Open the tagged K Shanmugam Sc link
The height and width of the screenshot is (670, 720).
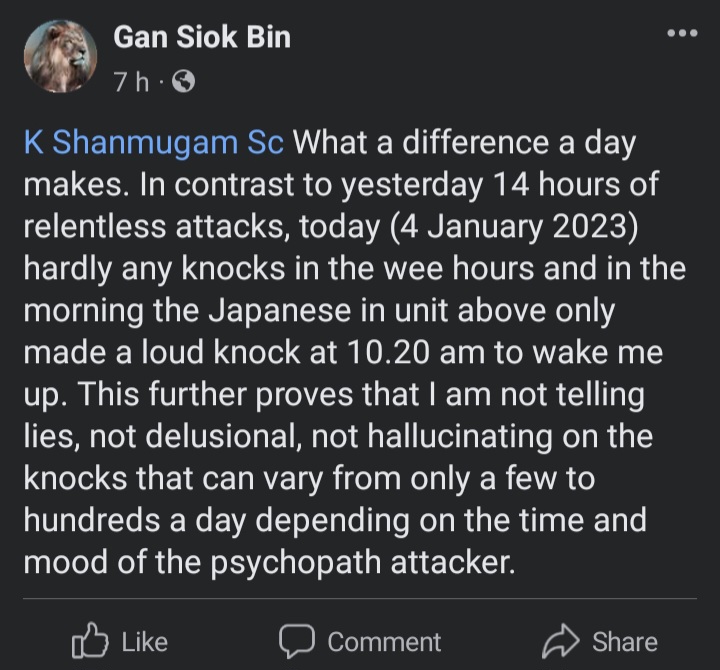click(153, 143)
